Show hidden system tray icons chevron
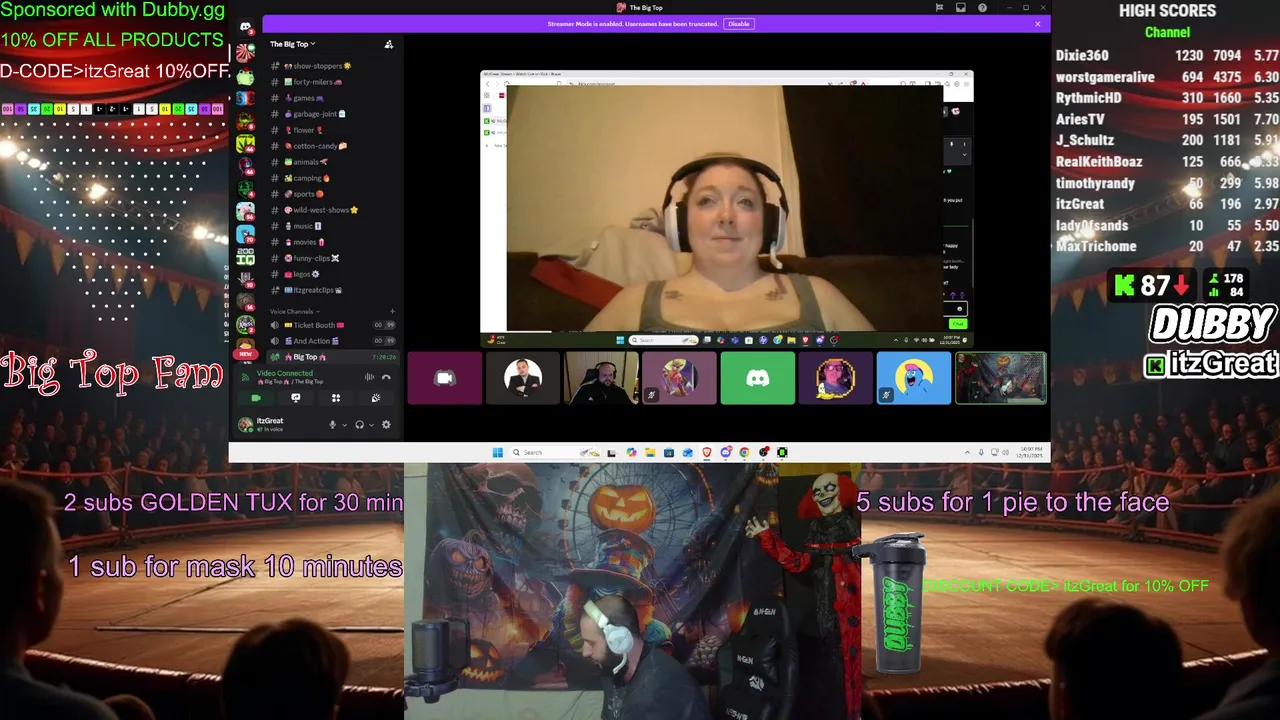The height and width of the screenshot is (720, 1280). (x=967, y=452)
